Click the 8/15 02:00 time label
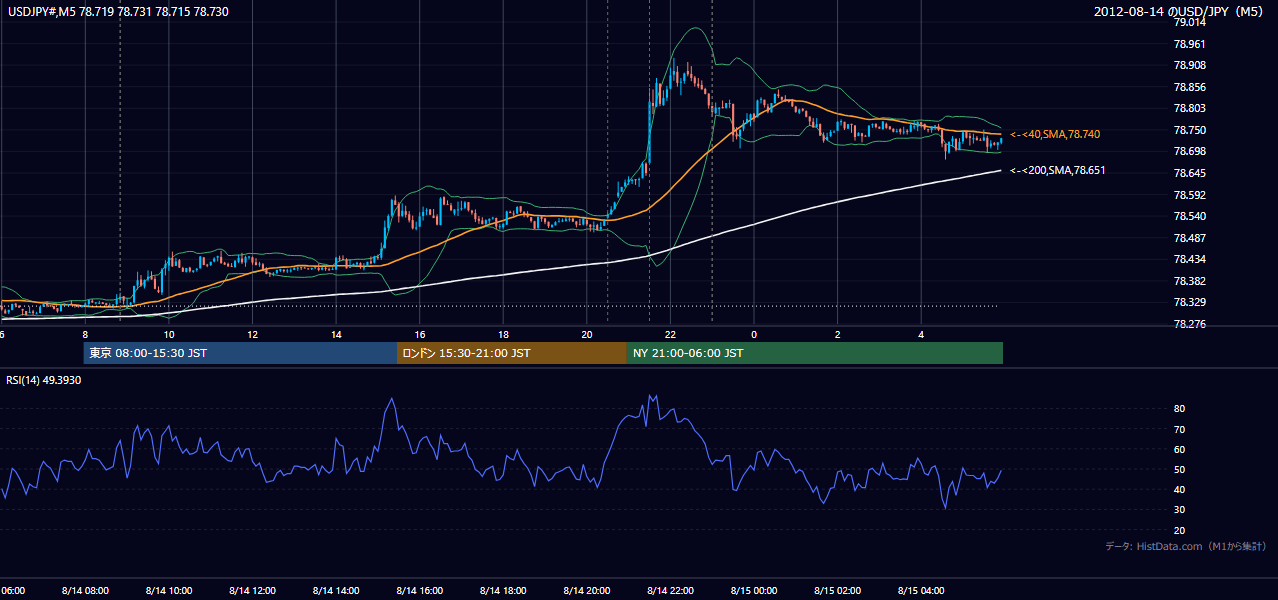Image resolution: width=1278 pixels, height=600 pixels. pyautogui.click(x=837, y=591)
